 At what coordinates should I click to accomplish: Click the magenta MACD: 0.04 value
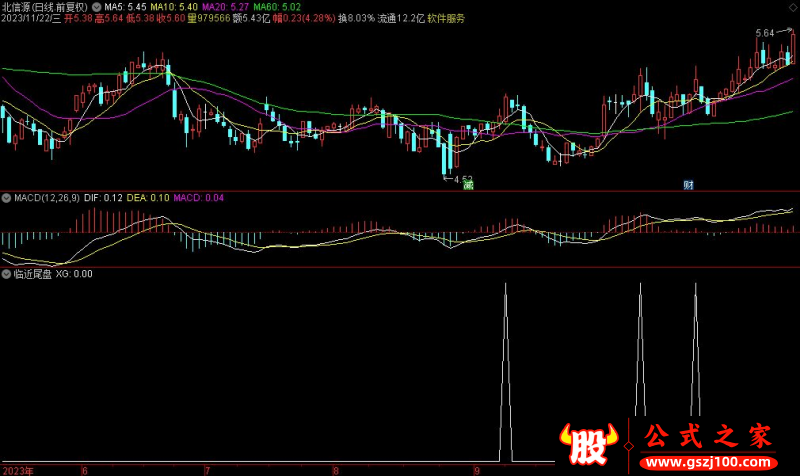click(x=198, y=198)
